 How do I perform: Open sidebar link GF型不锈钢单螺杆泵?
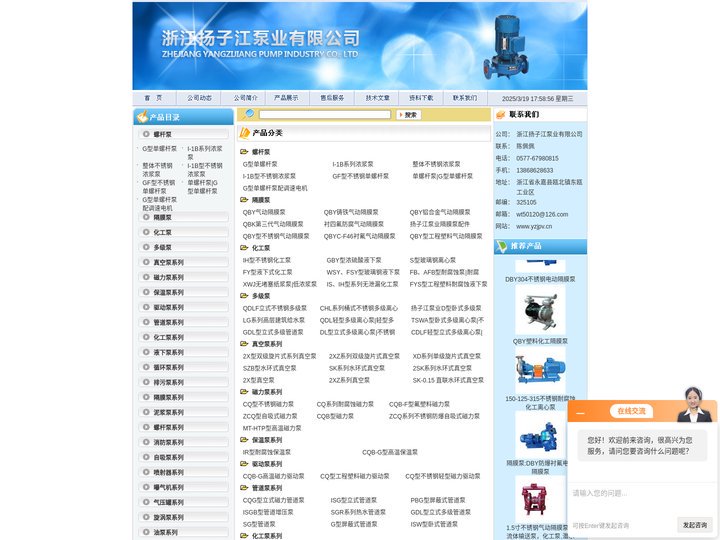pos(159,186)
